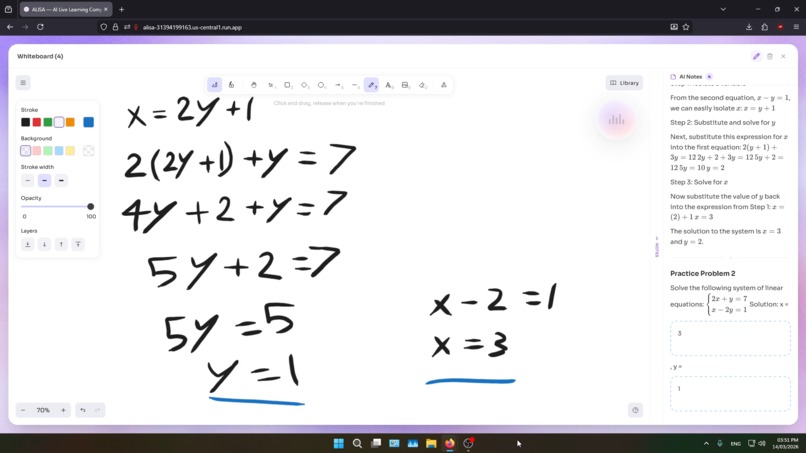Select the Draw pencil tool

[x=372, y=85]
